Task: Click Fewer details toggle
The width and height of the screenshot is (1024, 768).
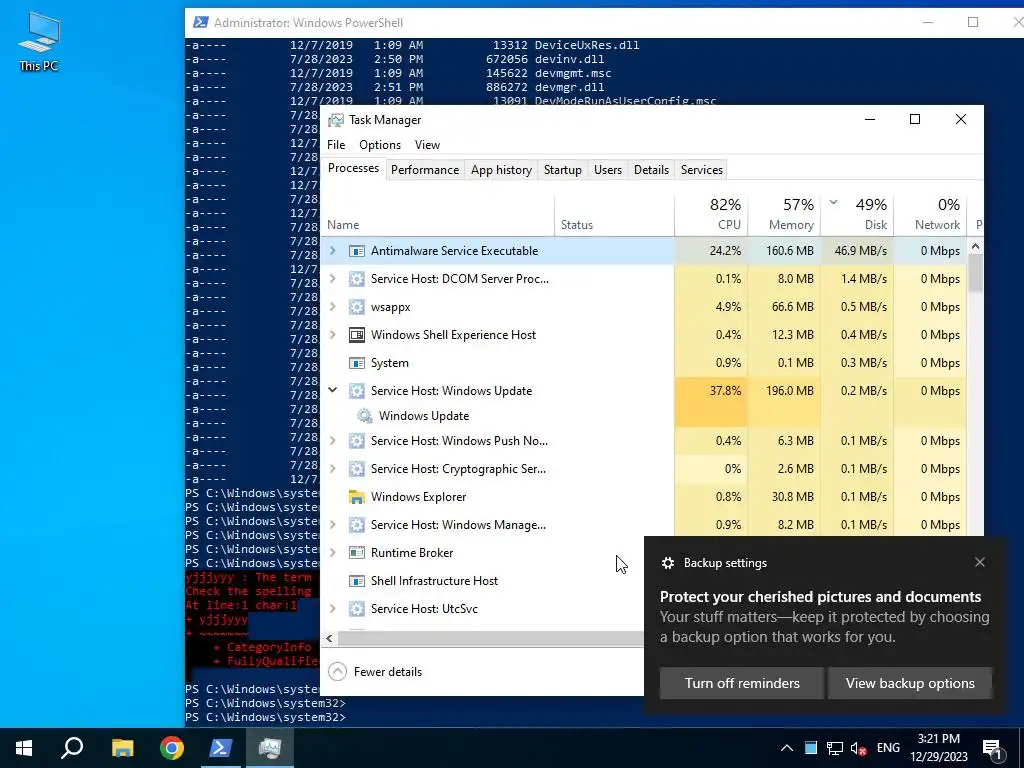Action: click(x=376, y=672)
